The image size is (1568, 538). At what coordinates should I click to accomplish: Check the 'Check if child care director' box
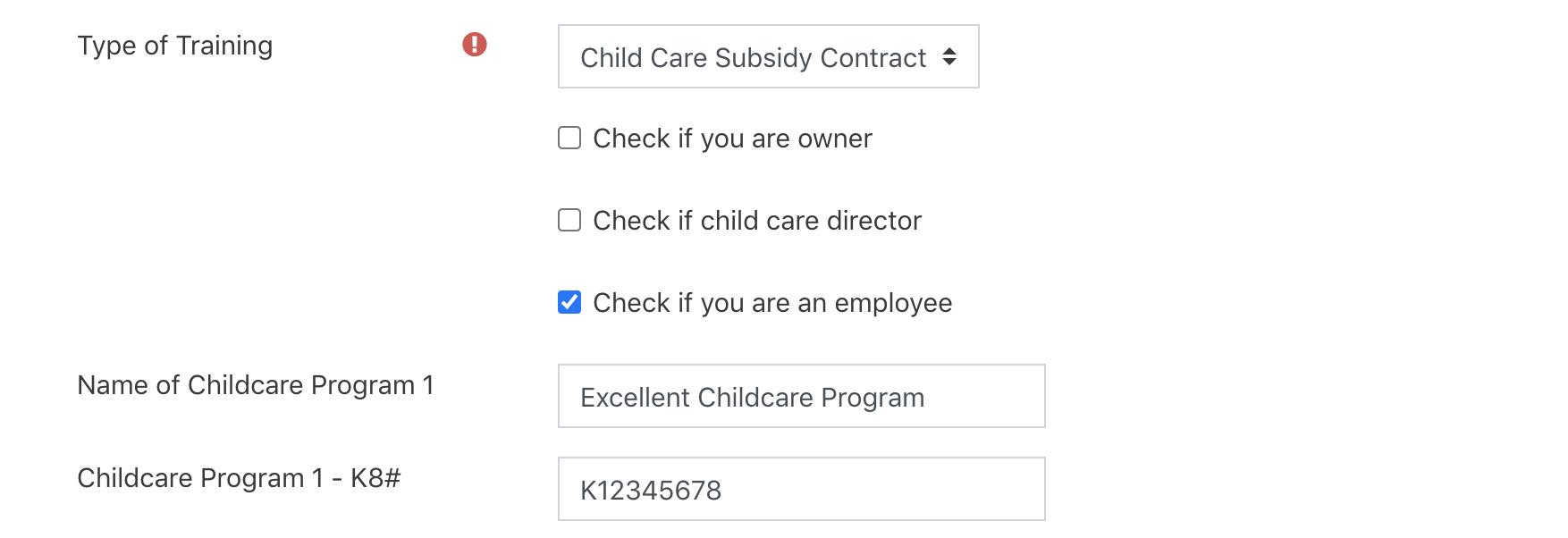(569, 219)
